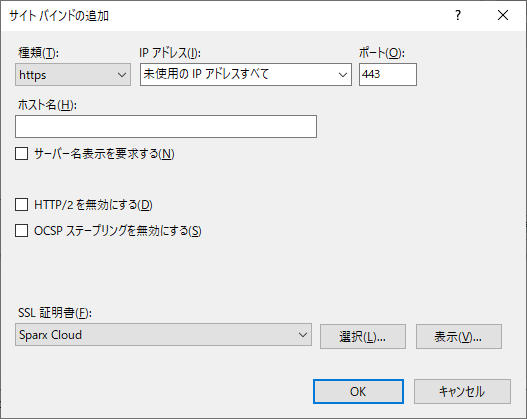Click the ポート(O) label
527x419 pixels.
pyautogui.click(x=382, y=53)
